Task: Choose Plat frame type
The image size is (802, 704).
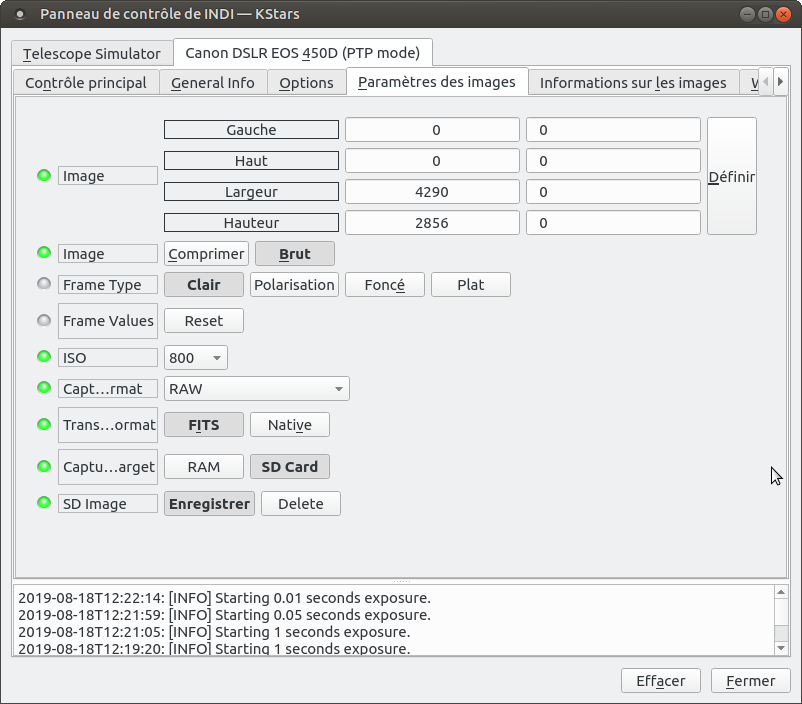Action: tap(471, 284)
